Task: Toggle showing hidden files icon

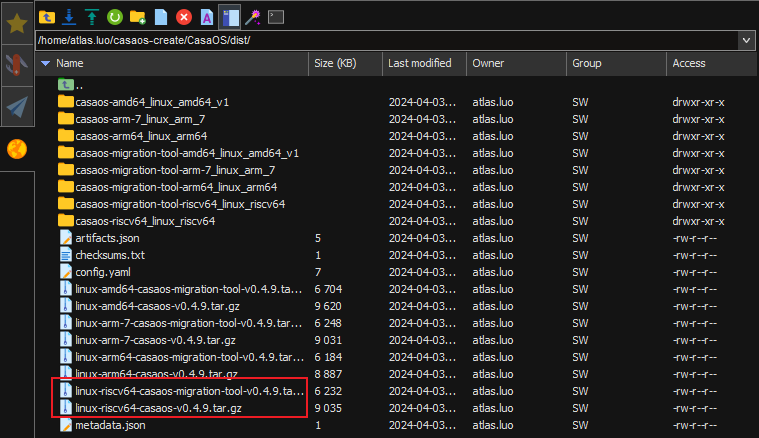Action: coord(207,17)
